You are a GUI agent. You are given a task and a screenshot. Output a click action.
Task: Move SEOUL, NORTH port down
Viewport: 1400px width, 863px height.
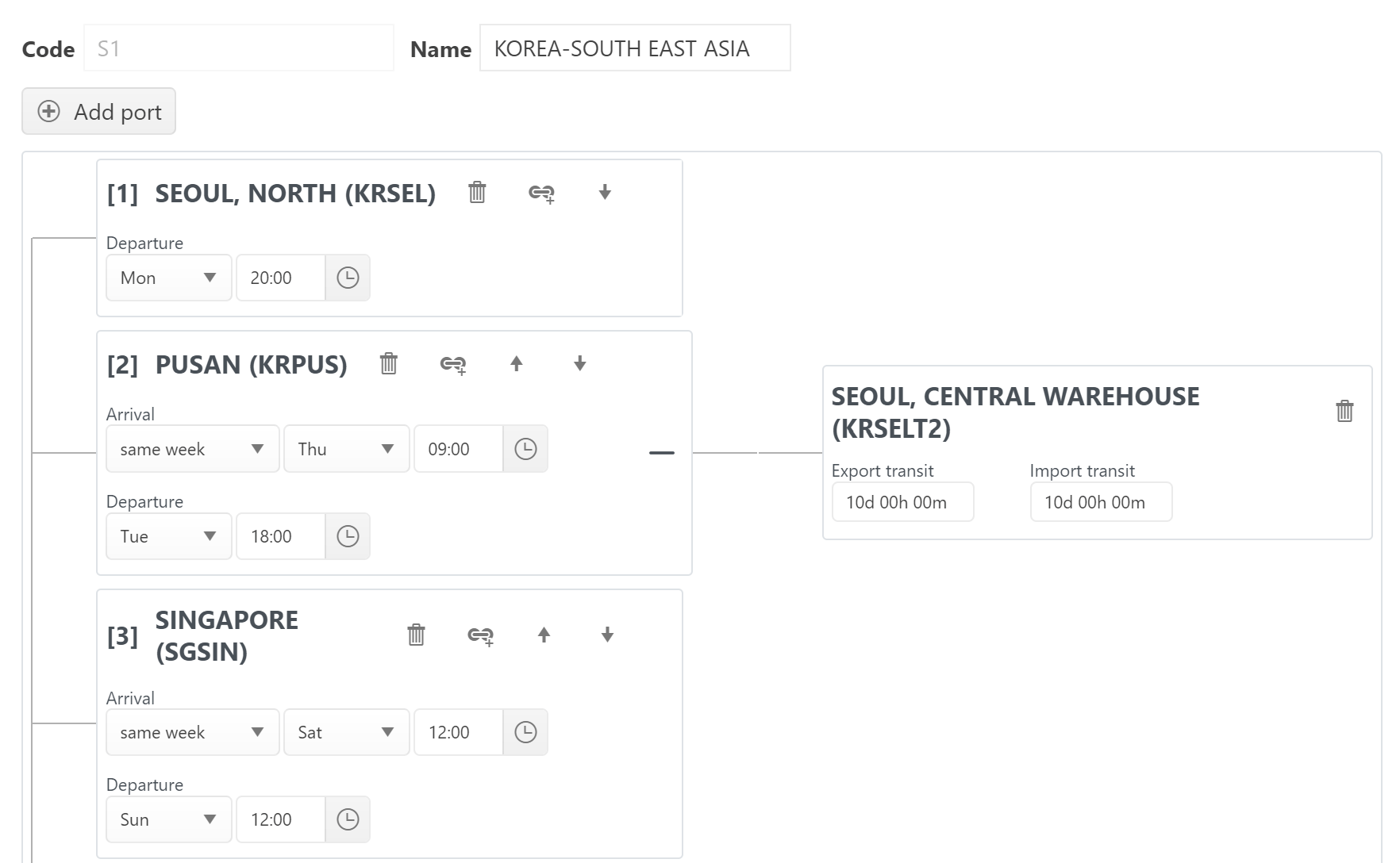tap(605, 193)
